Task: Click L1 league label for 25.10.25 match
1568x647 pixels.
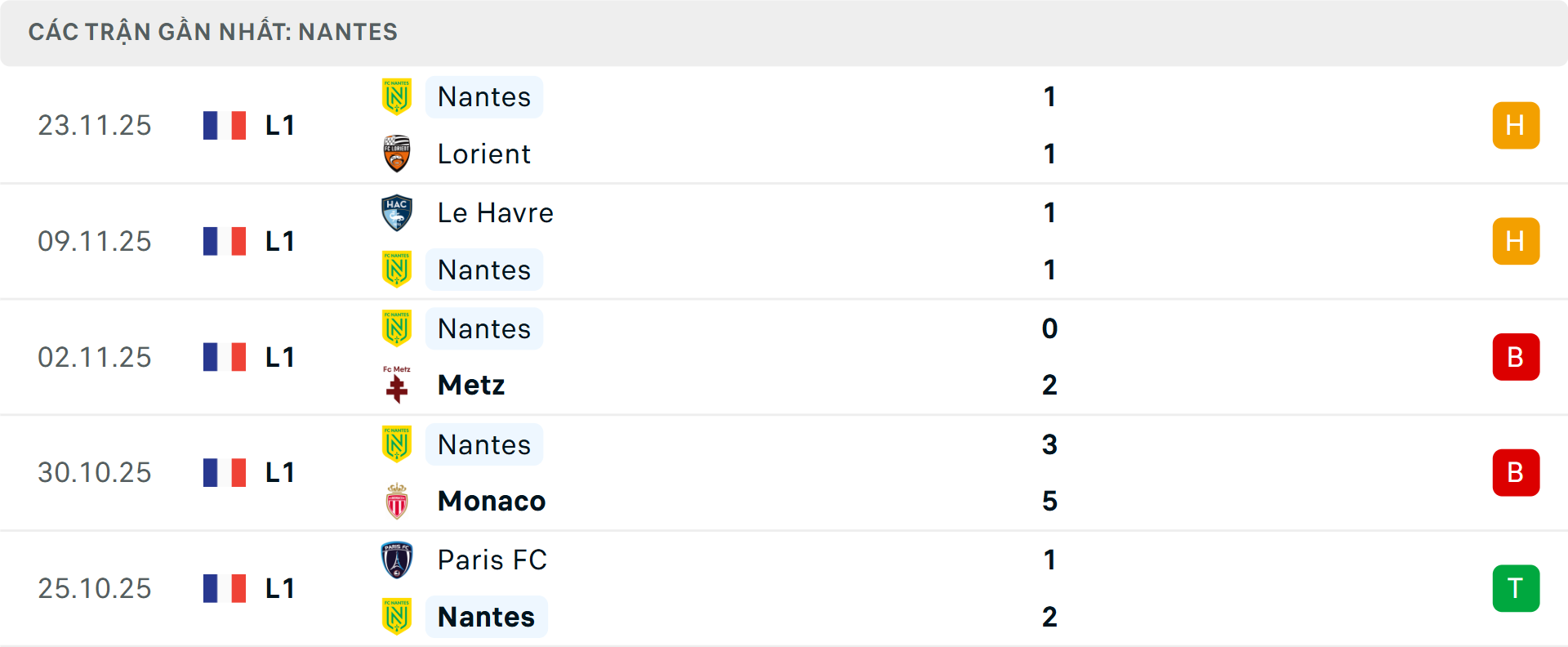Action: click(279, 588)
